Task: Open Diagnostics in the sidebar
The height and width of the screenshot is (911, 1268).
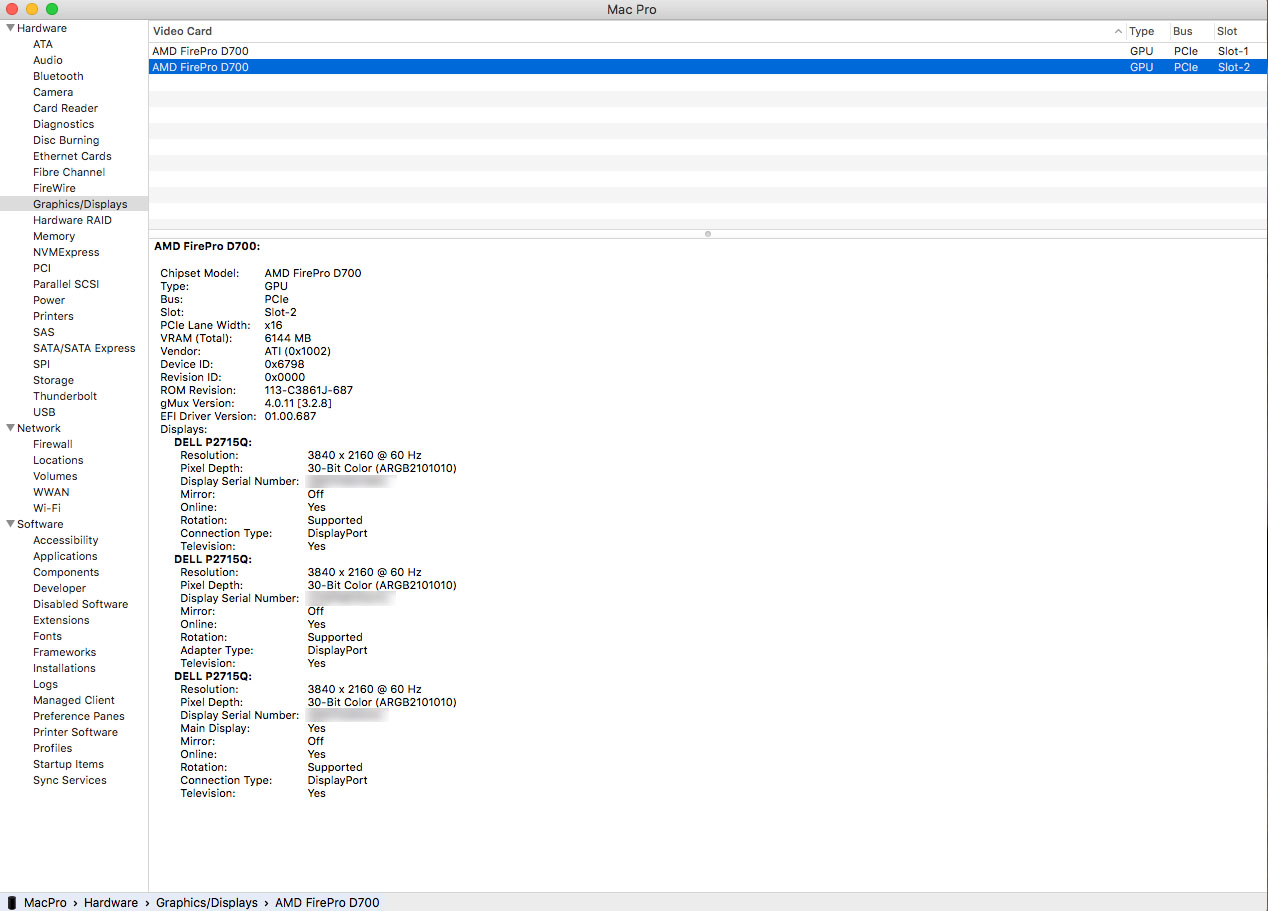Action: pos(63,124)
